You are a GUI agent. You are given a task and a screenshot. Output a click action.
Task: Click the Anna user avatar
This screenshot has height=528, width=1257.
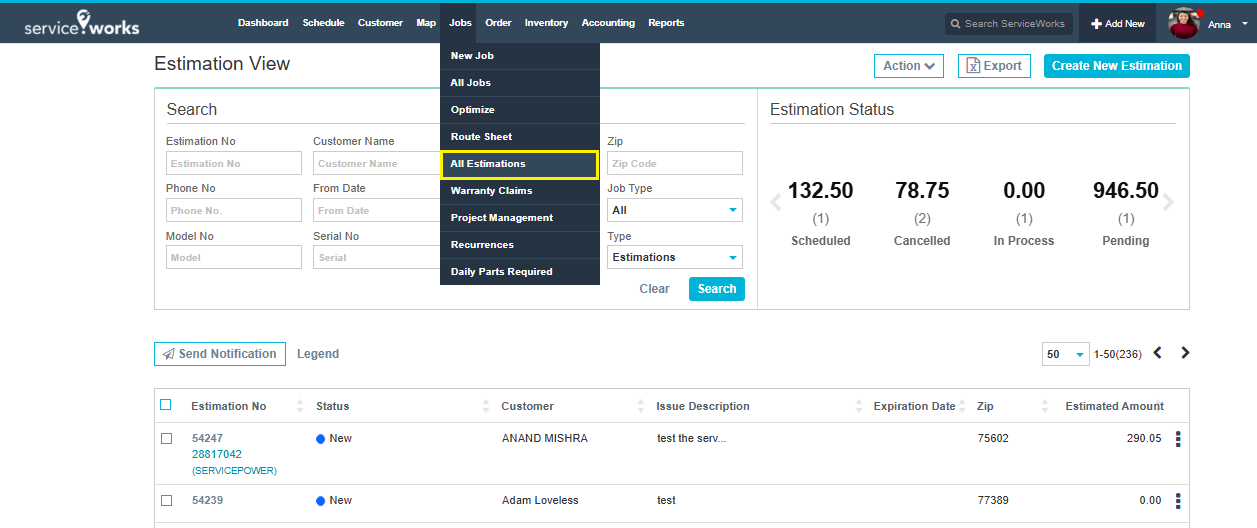1183,23
